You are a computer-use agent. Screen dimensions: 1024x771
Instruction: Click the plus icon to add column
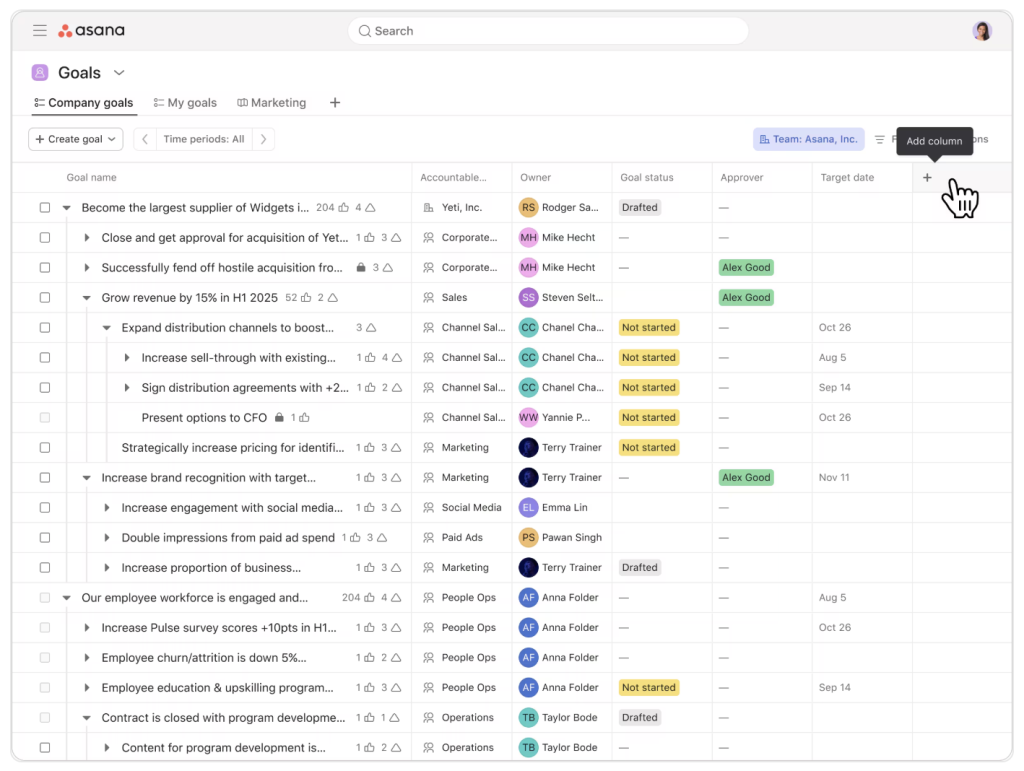coord(927,178)
